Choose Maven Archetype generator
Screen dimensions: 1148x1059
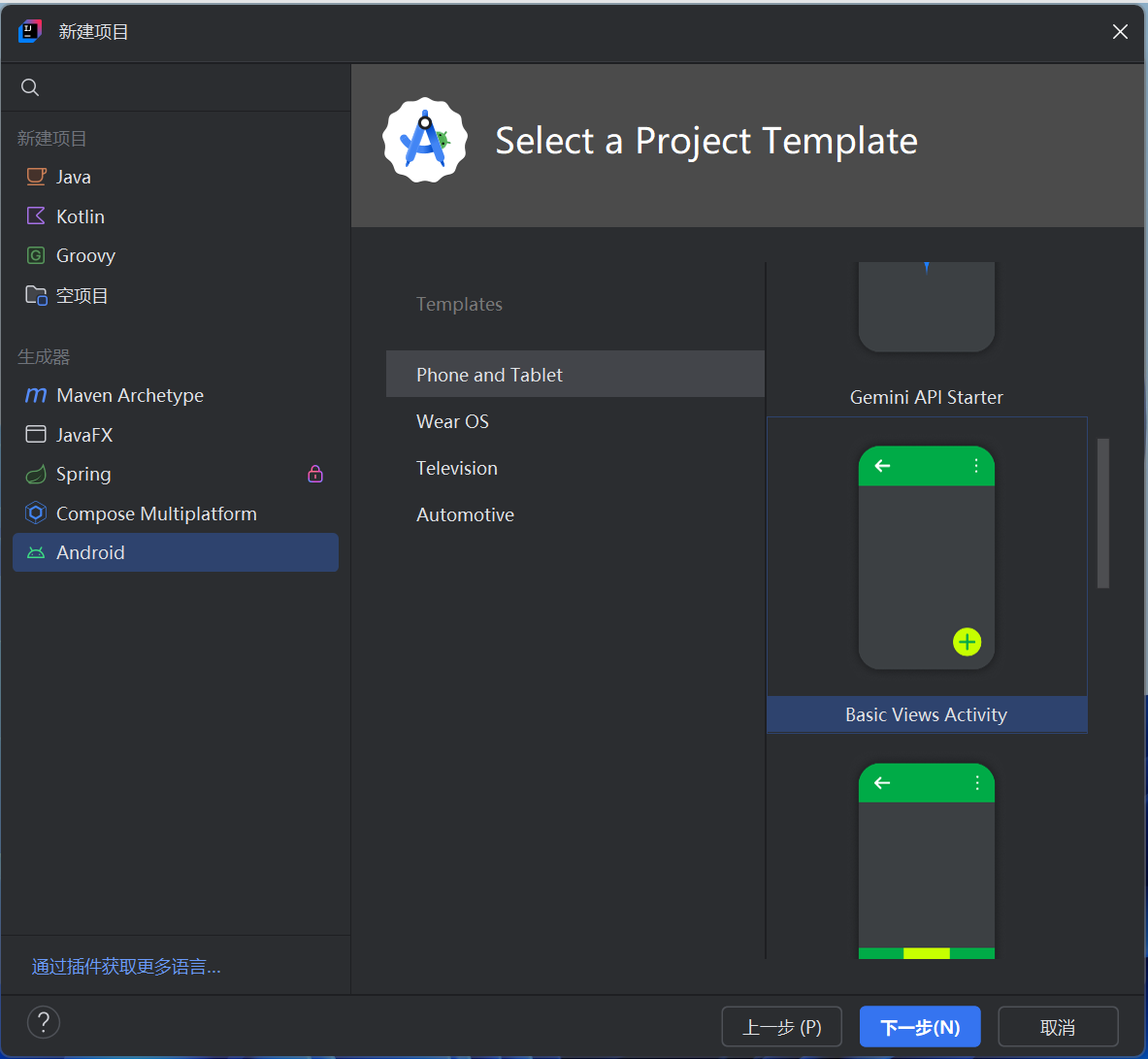(176, 395)
